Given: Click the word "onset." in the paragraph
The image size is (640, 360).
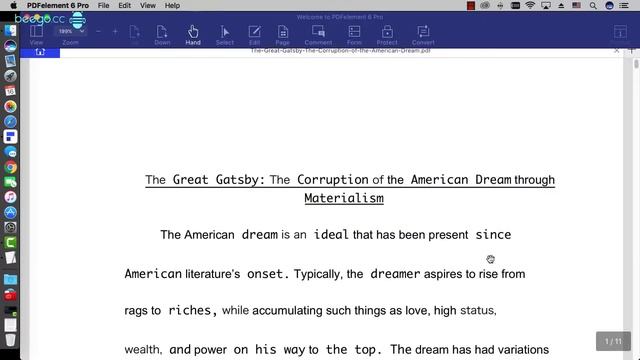Looking at the screenshot, I should click(x=268, y=274).
